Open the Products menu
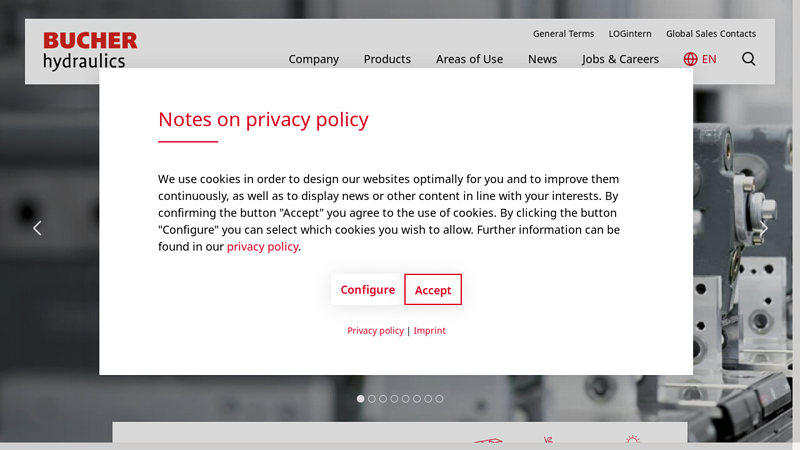The height and width of the screenshot is (450, 800). click(x=387, y=59)
